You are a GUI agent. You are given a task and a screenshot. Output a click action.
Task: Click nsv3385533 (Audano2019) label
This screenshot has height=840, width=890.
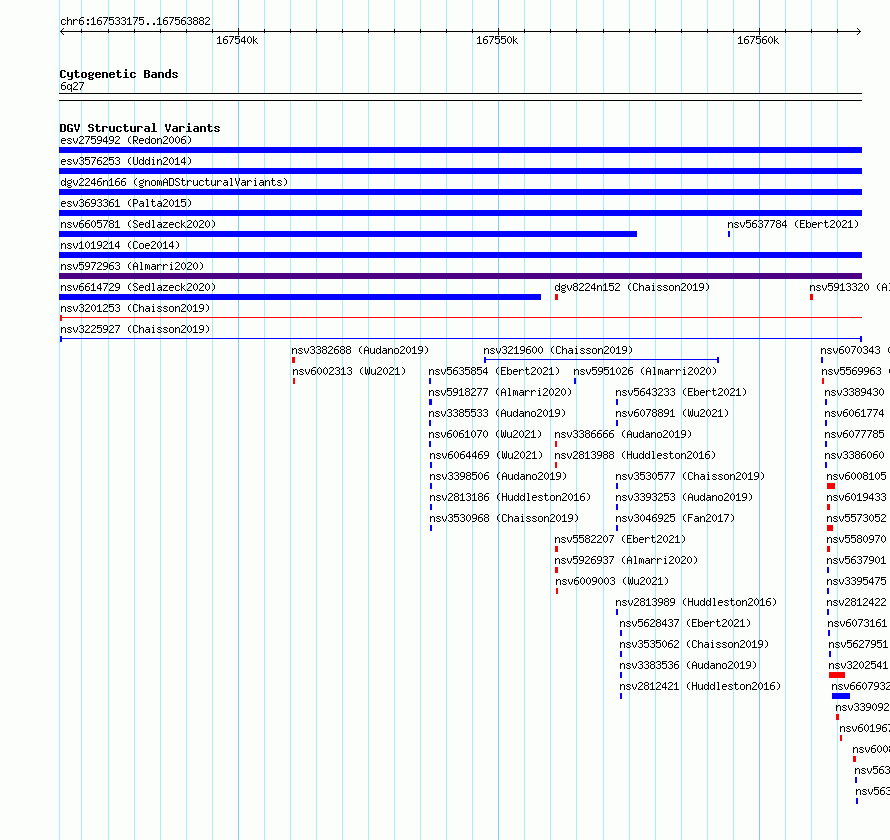coord(497,413)
